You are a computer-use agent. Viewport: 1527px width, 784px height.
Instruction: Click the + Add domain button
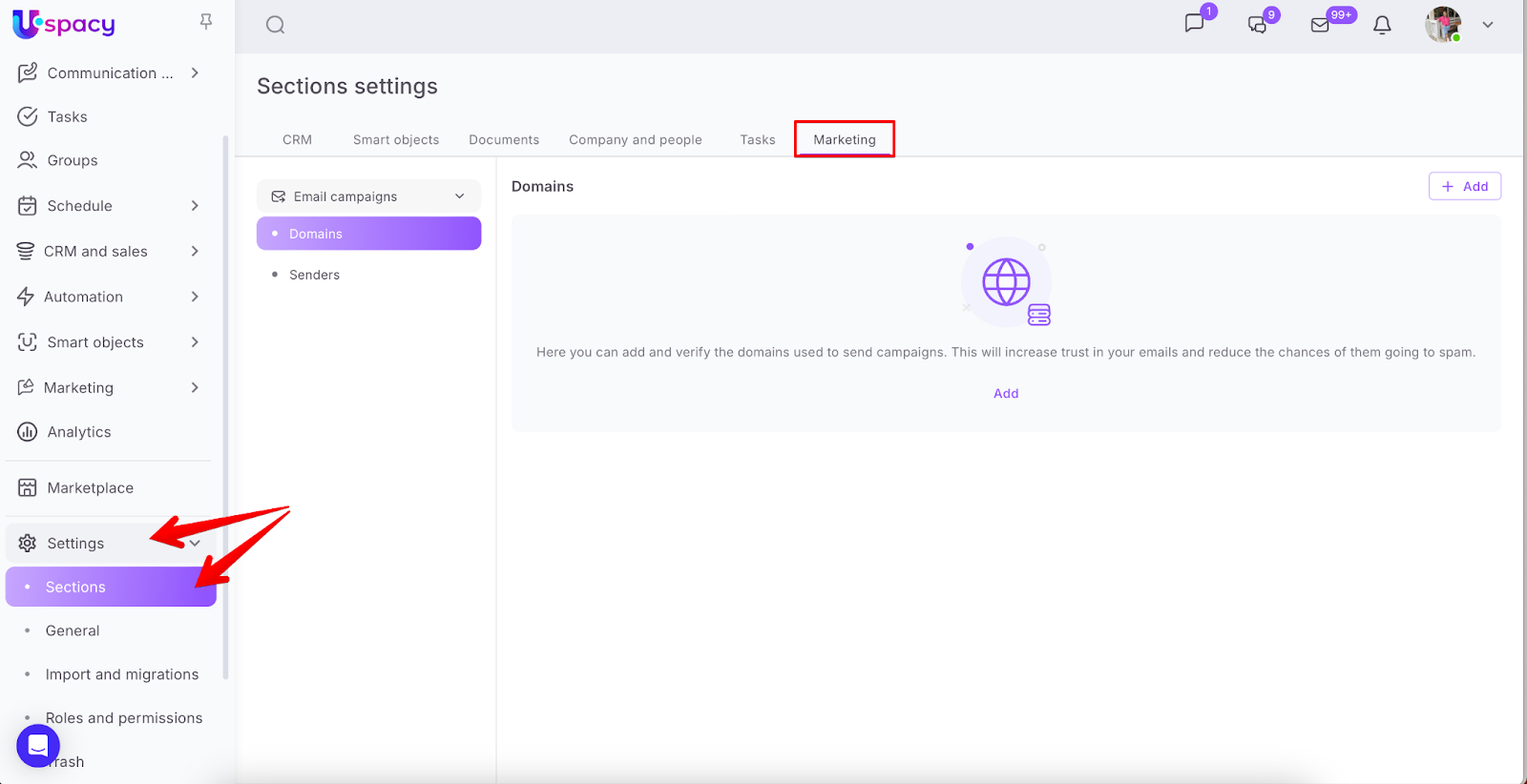coord(1464,186)
